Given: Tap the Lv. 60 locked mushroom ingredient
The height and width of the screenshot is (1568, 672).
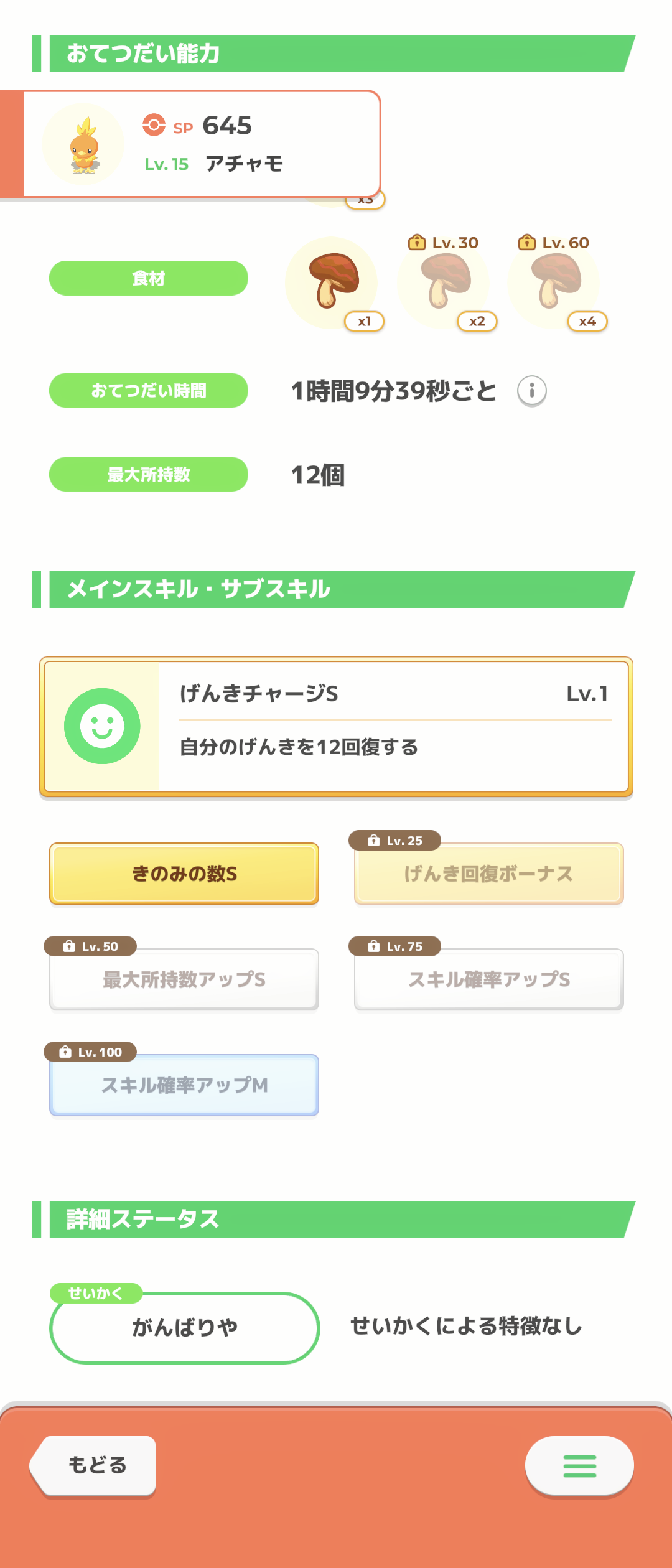Looking at the screenshot, I should point(554,283).
